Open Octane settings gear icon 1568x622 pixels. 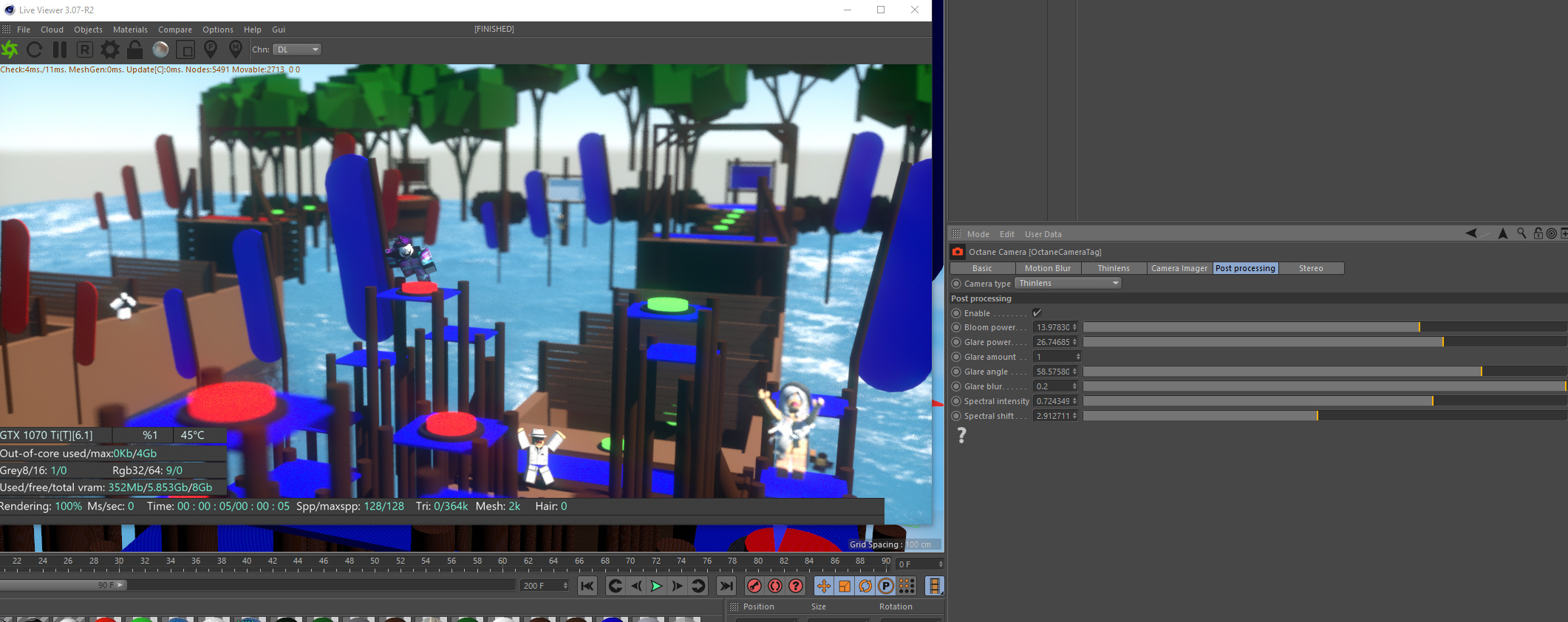(x=110, y=49)
